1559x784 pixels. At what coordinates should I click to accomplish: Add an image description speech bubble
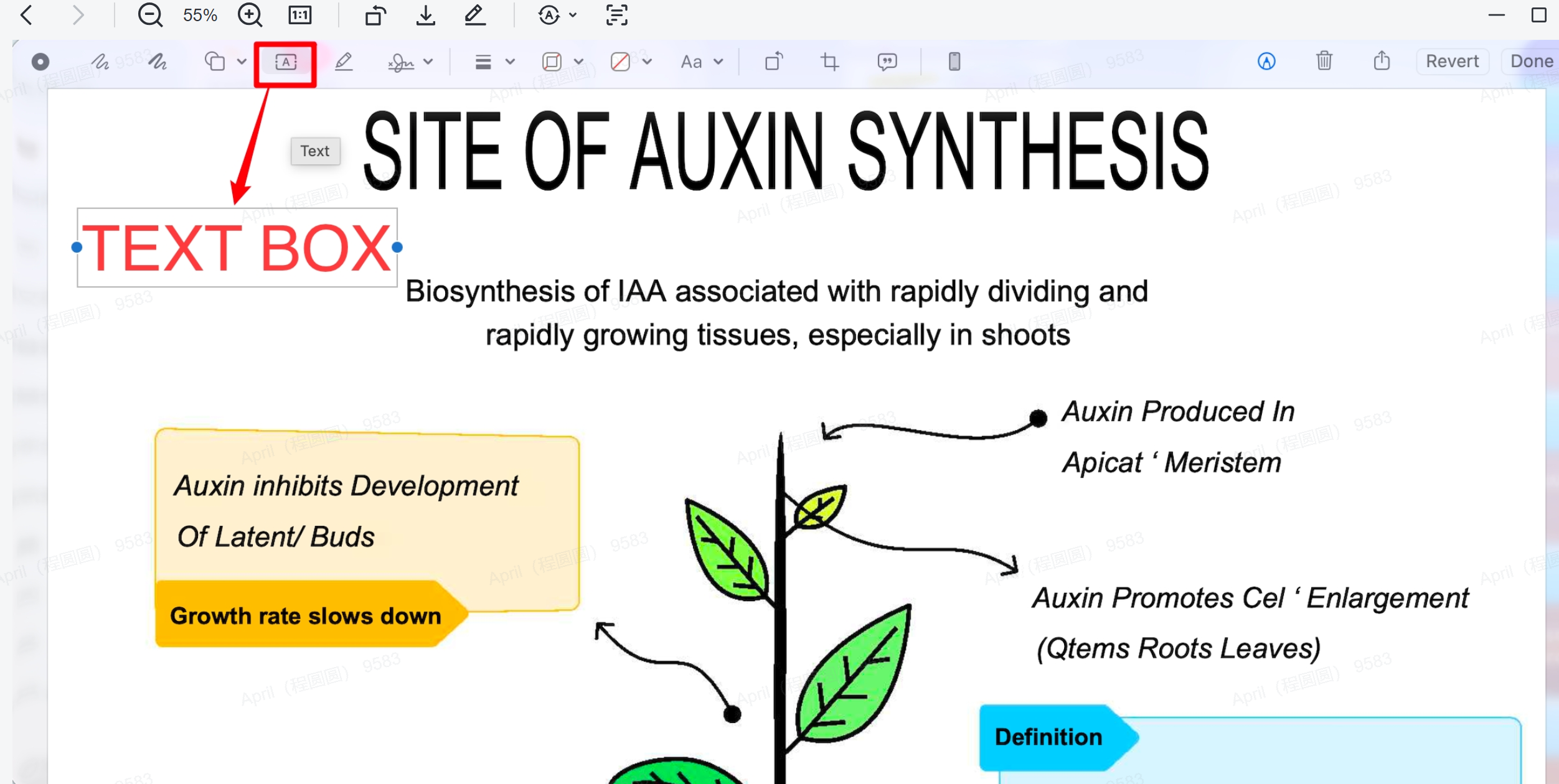pos(887,62)
